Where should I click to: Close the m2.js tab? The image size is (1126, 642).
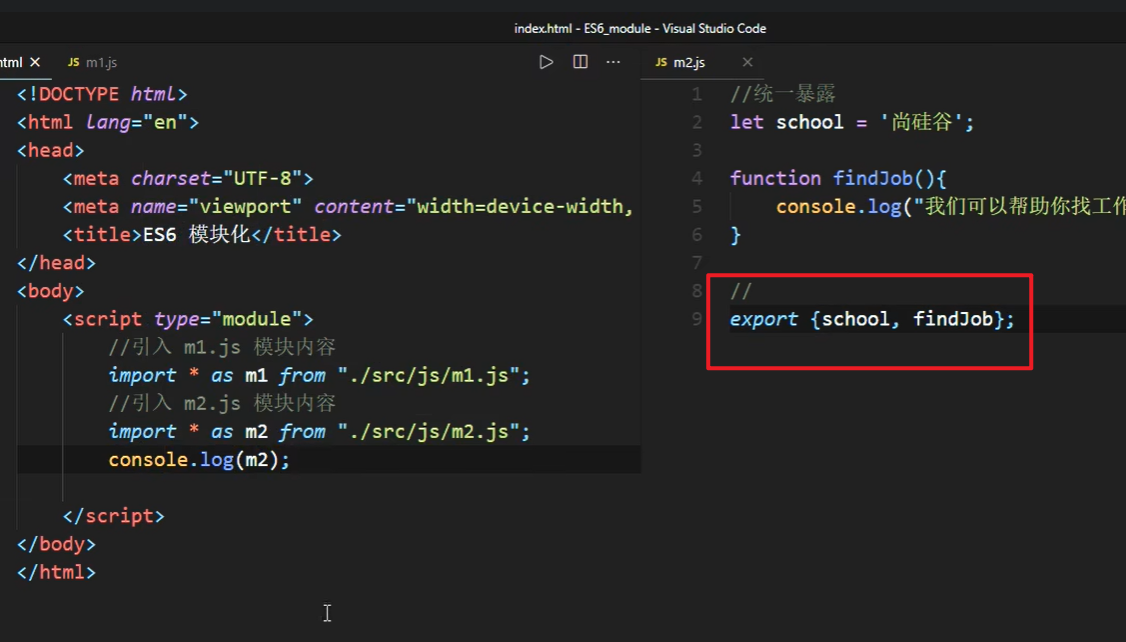pyautogui.click(x=747, y=62)
